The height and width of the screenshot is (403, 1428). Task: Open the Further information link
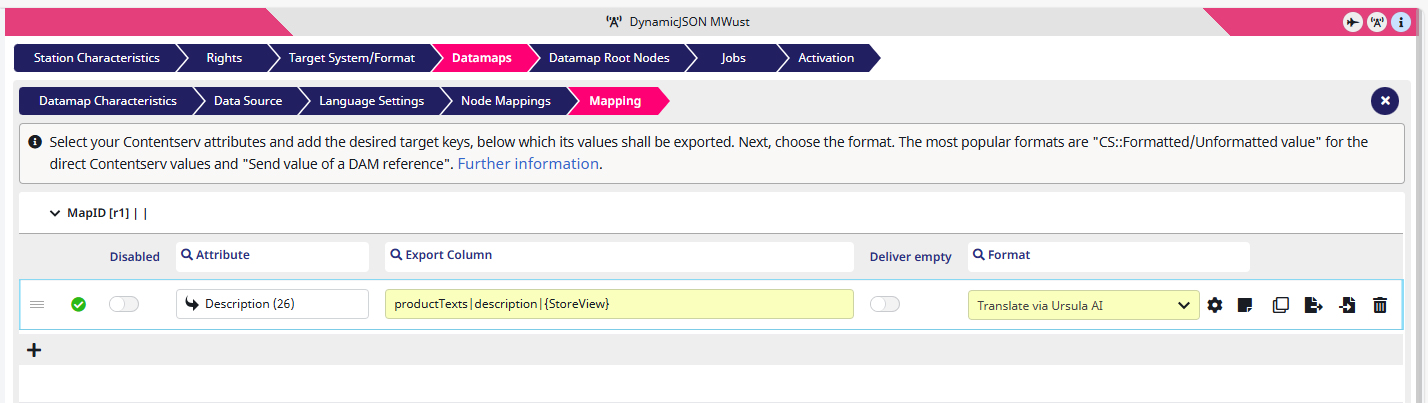[528, 164]
